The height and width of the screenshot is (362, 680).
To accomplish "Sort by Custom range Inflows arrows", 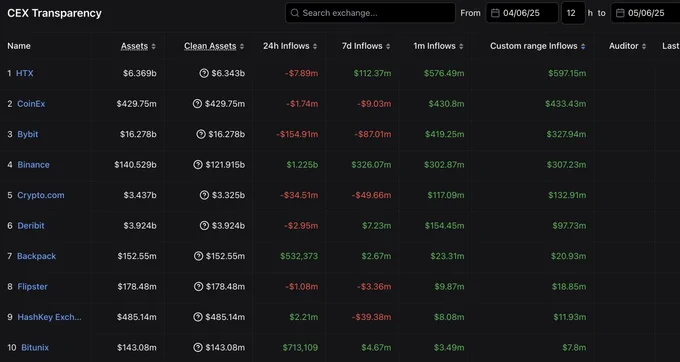I will [583, 46].
